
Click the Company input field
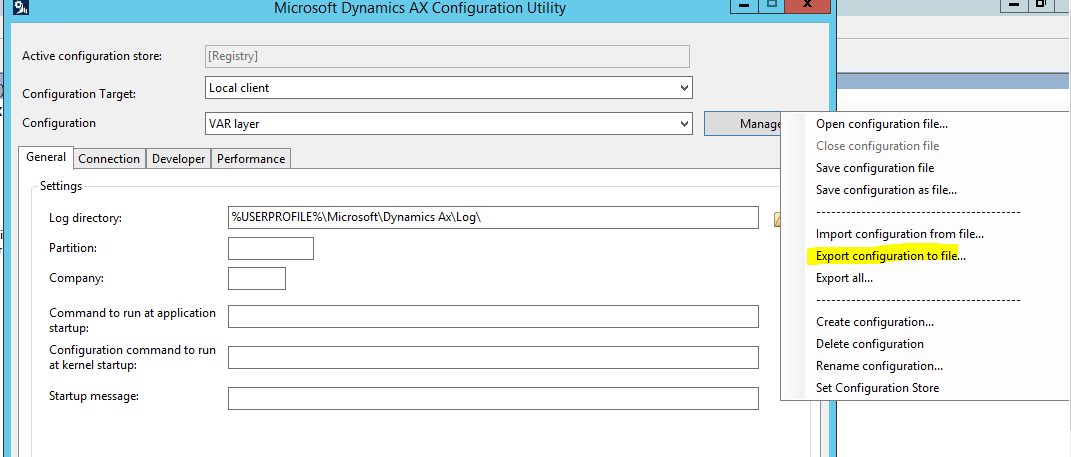(257, 278)
